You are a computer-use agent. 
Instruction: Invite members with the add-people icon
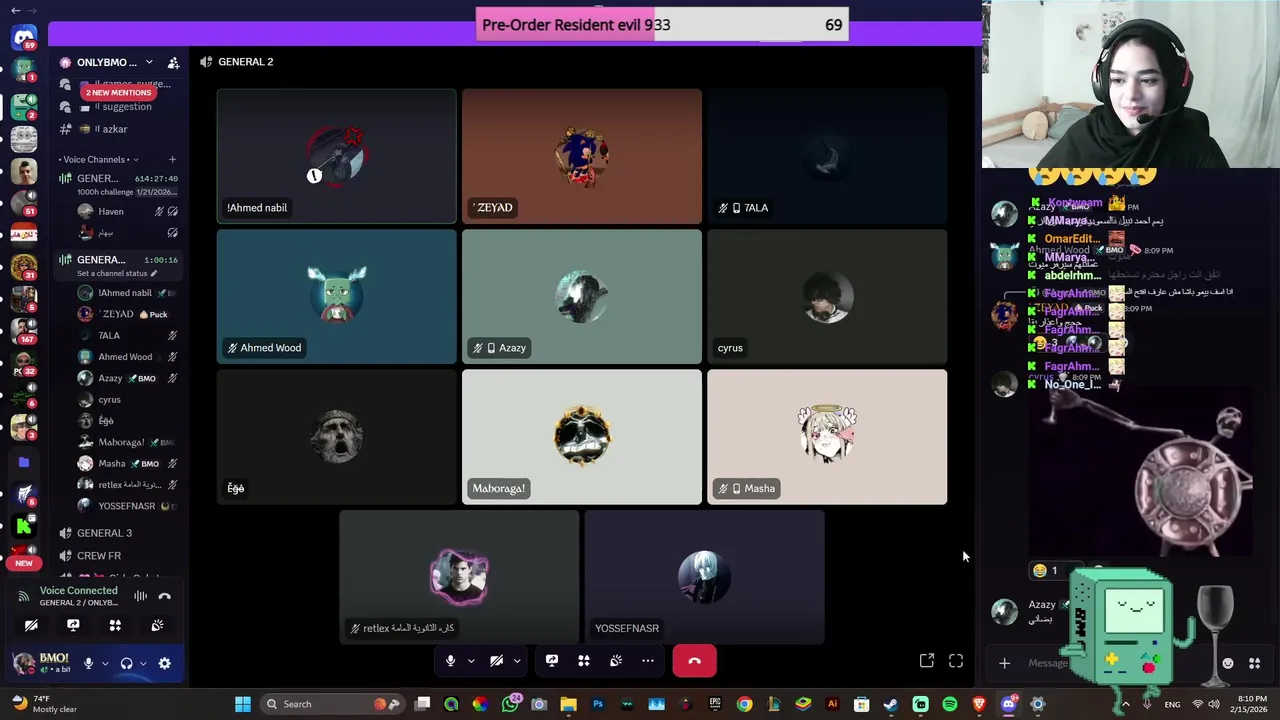pos(173,62)
